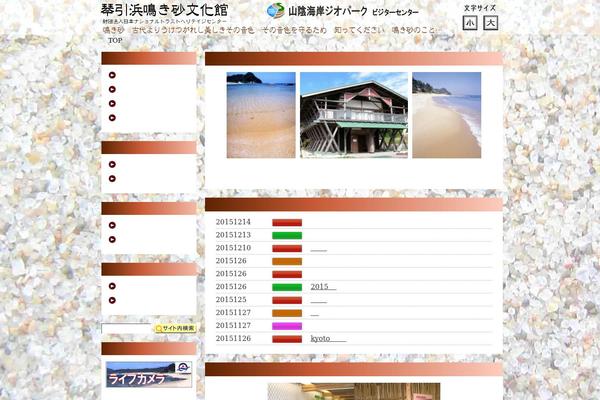
Task: Set text size to small (小)
Action: click(x=470, y=23)
